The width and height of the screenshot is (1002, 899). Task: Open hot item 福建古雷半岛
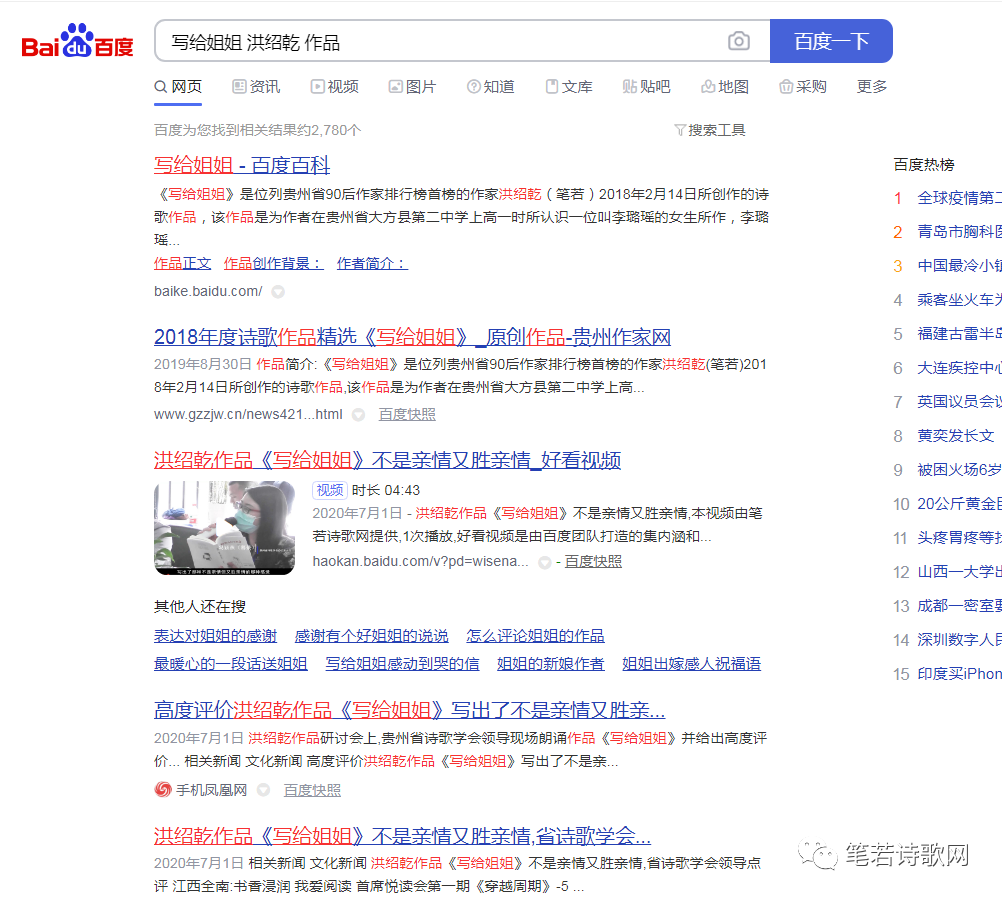pyautogui.click(x=959, y=334)
